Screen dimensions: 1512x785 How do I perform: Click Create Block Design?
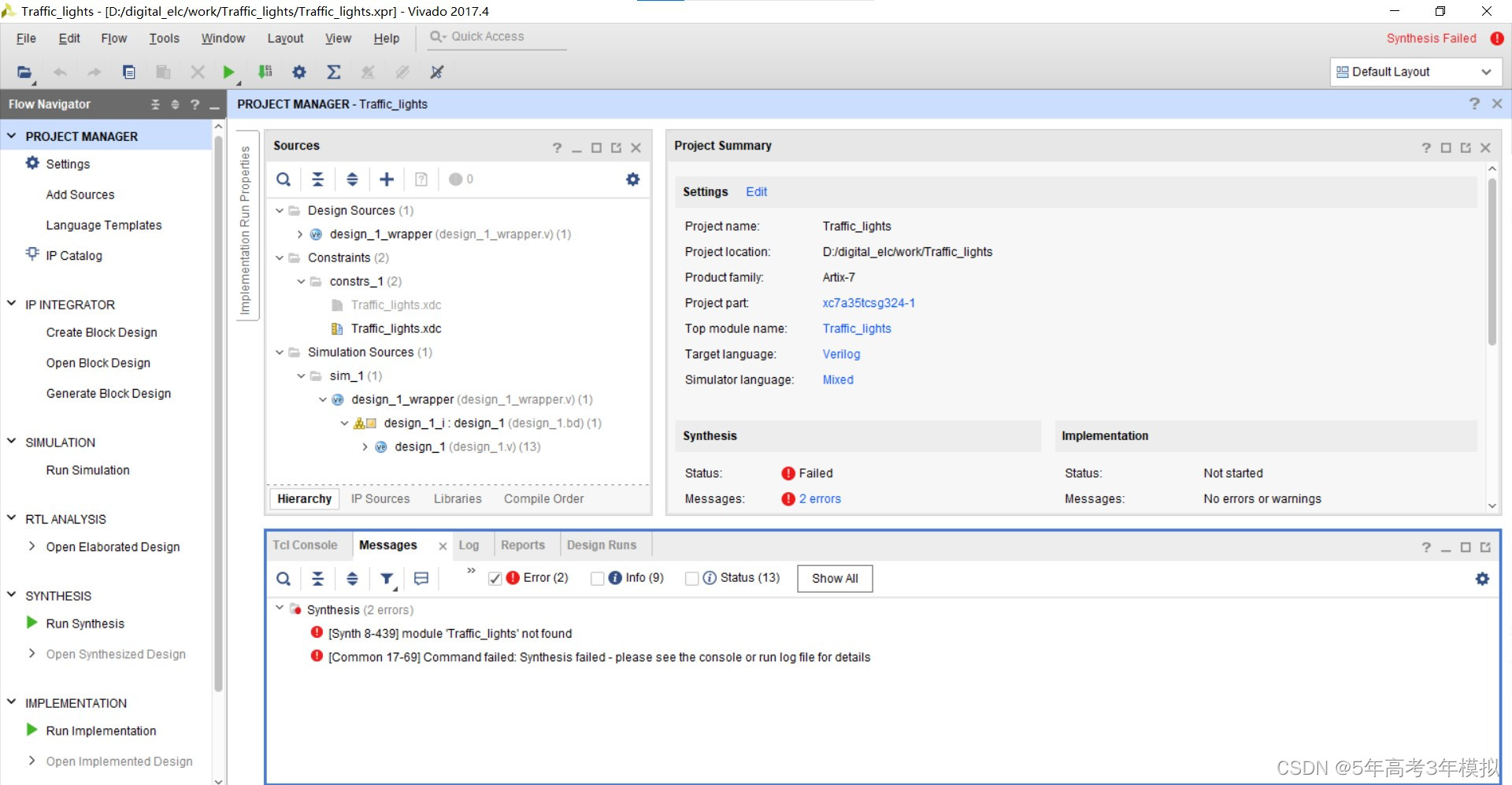point(102,332)
